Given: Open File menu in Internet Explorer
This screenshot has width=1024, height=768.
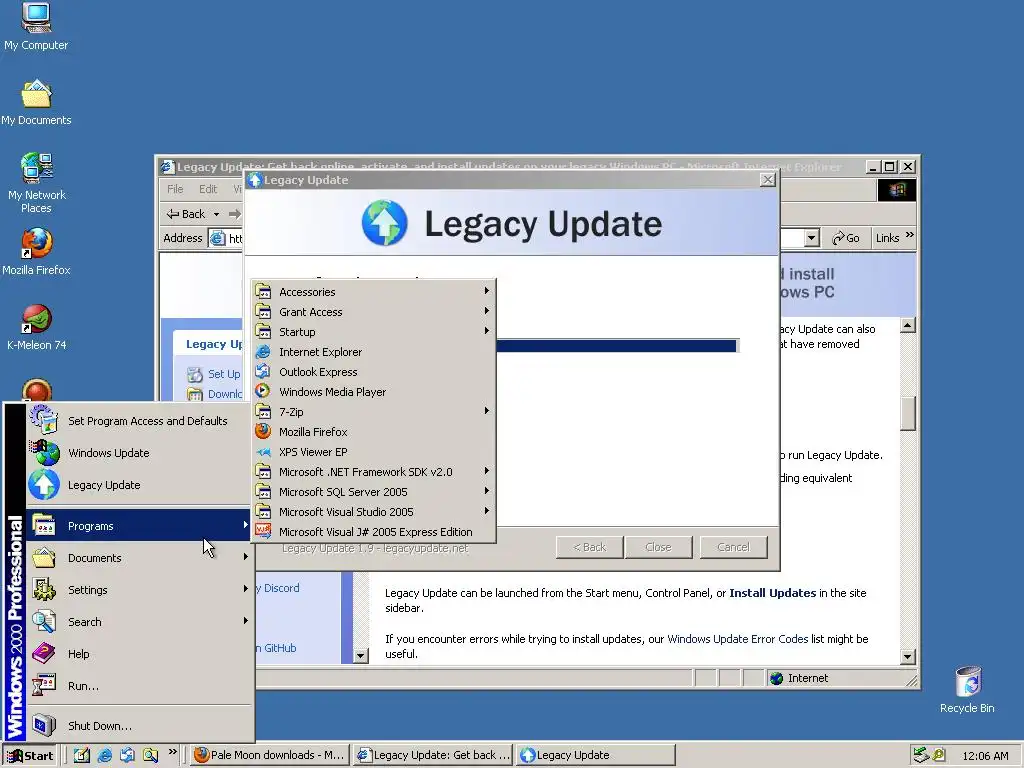Looking at the screenshot, I should (175, 189).
